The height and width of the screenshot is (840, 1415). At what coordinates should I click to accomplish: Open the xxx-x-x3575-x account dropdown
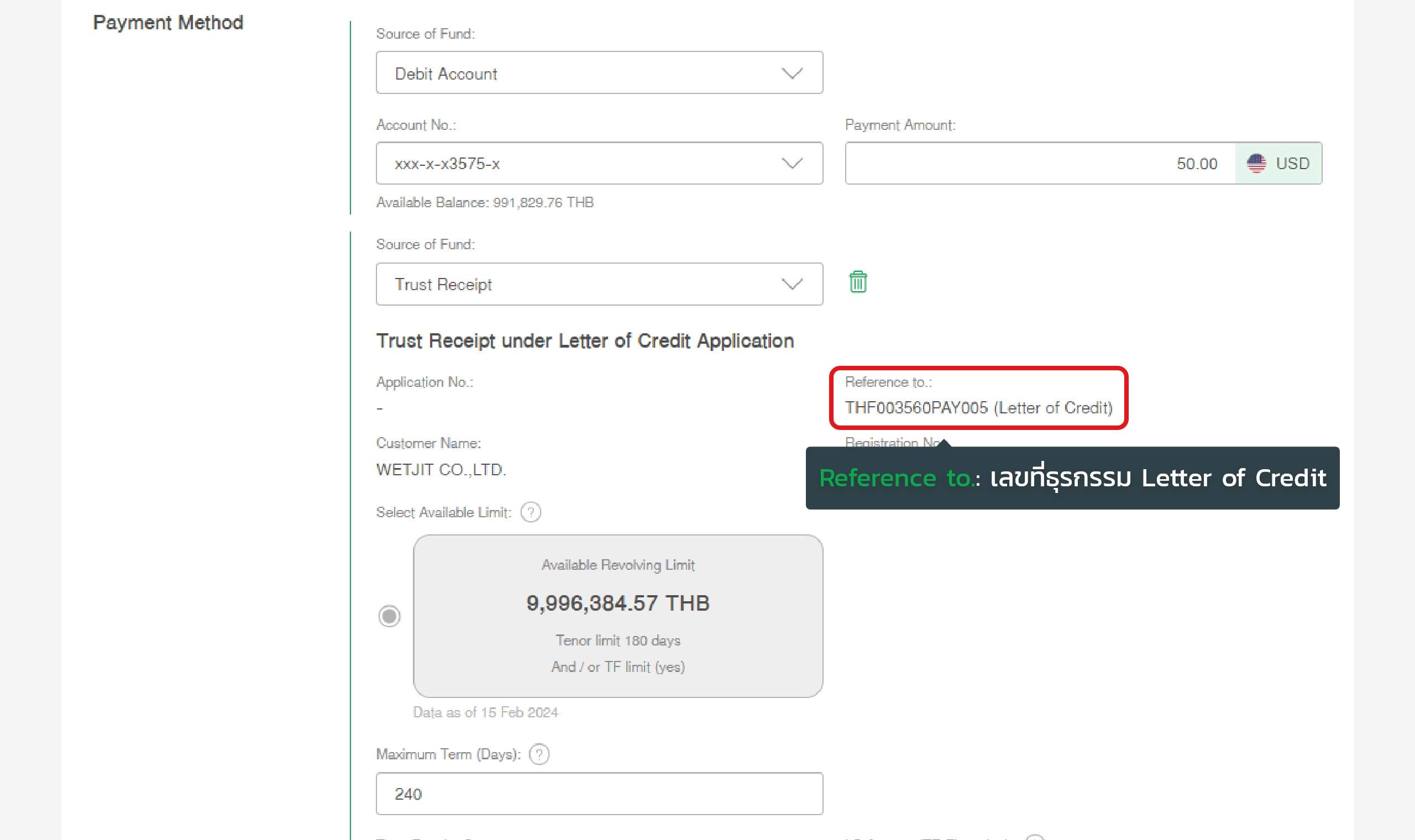tap(589, 164)
